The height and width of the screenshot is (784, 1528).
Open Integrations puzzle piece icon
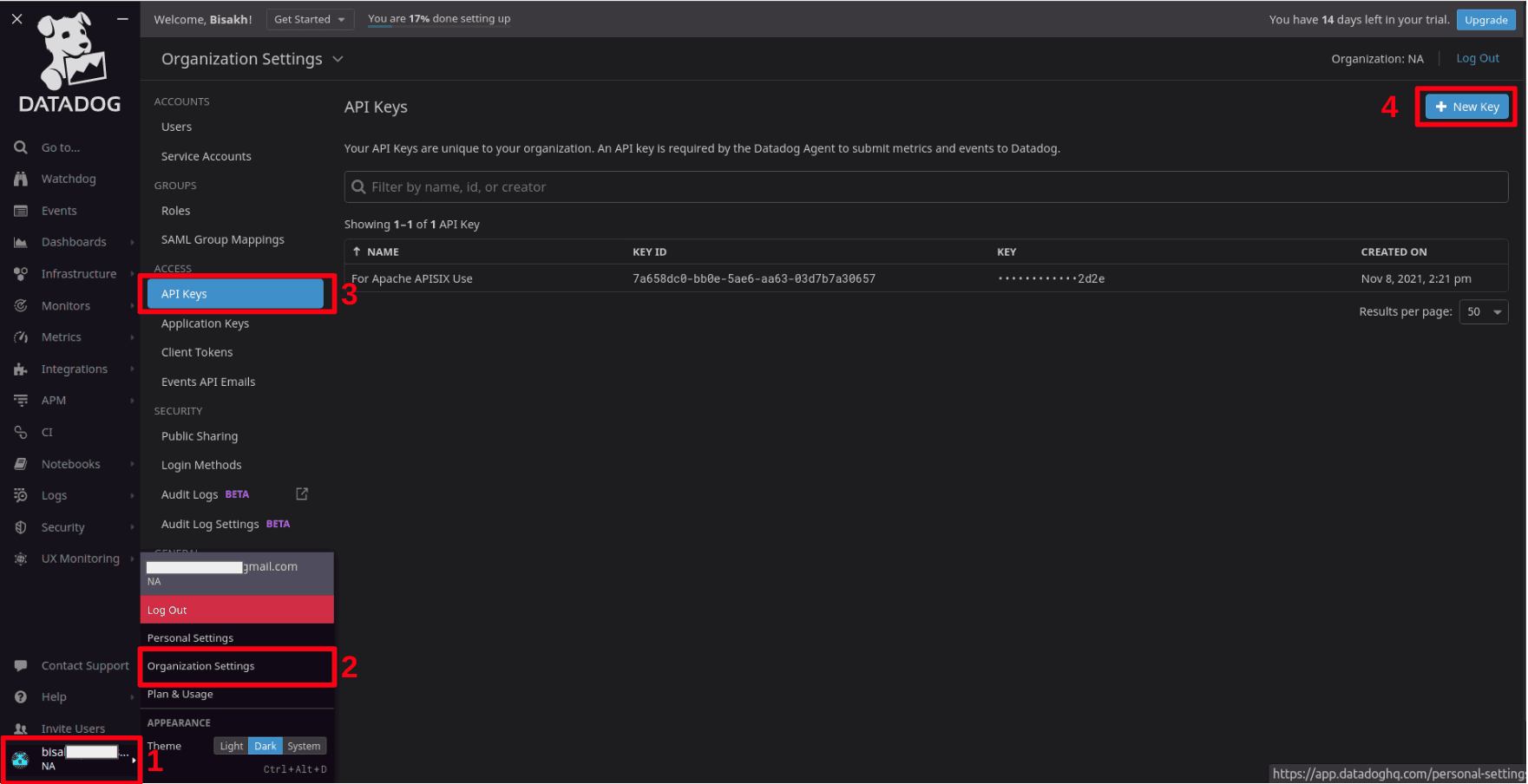(21, 369)
